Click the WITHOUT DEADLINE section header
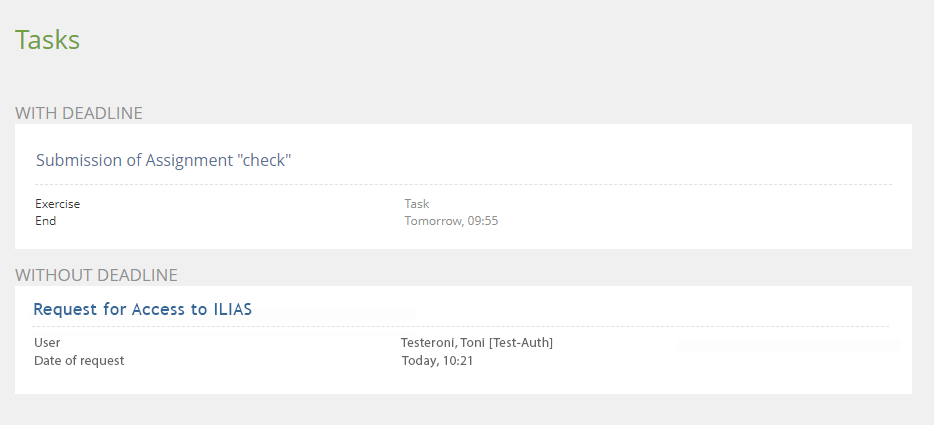 tap(96, 274)
